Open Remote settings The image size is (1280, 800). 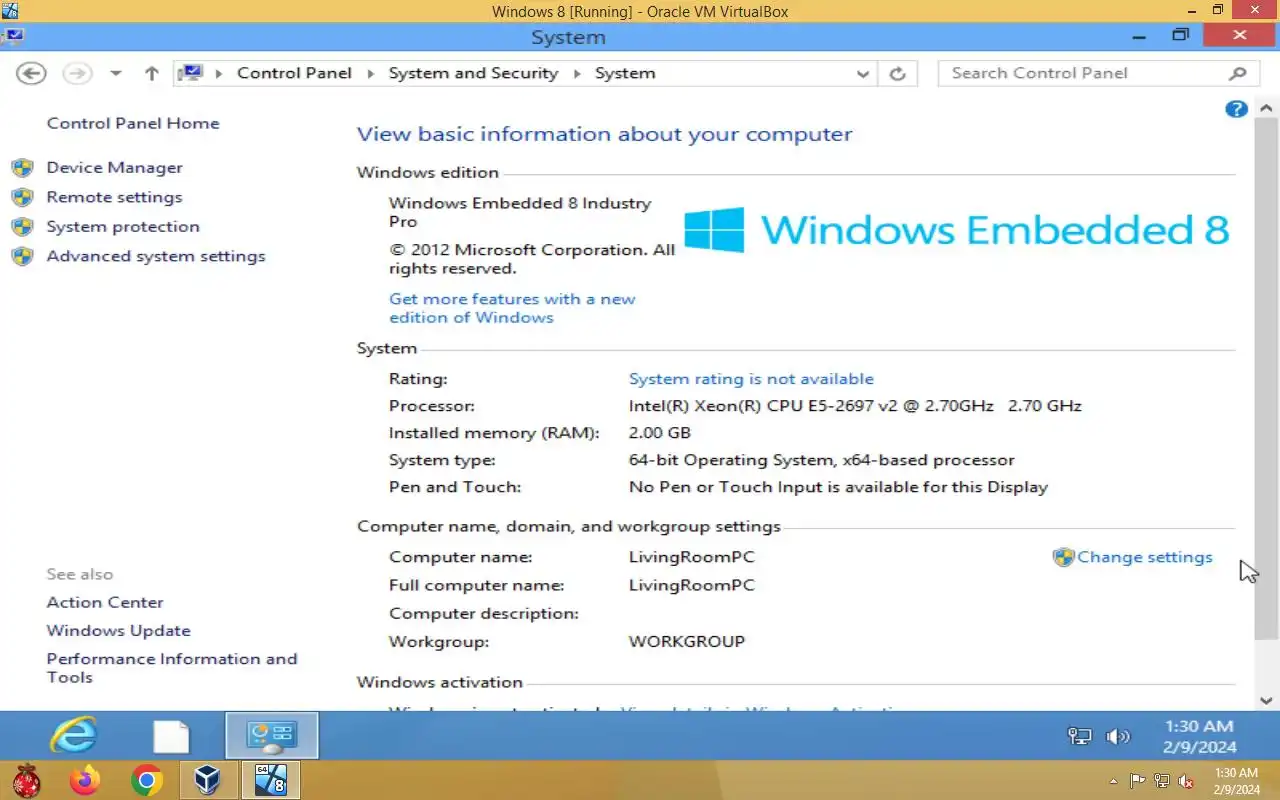pyautogui.click(x=114, y=197)
